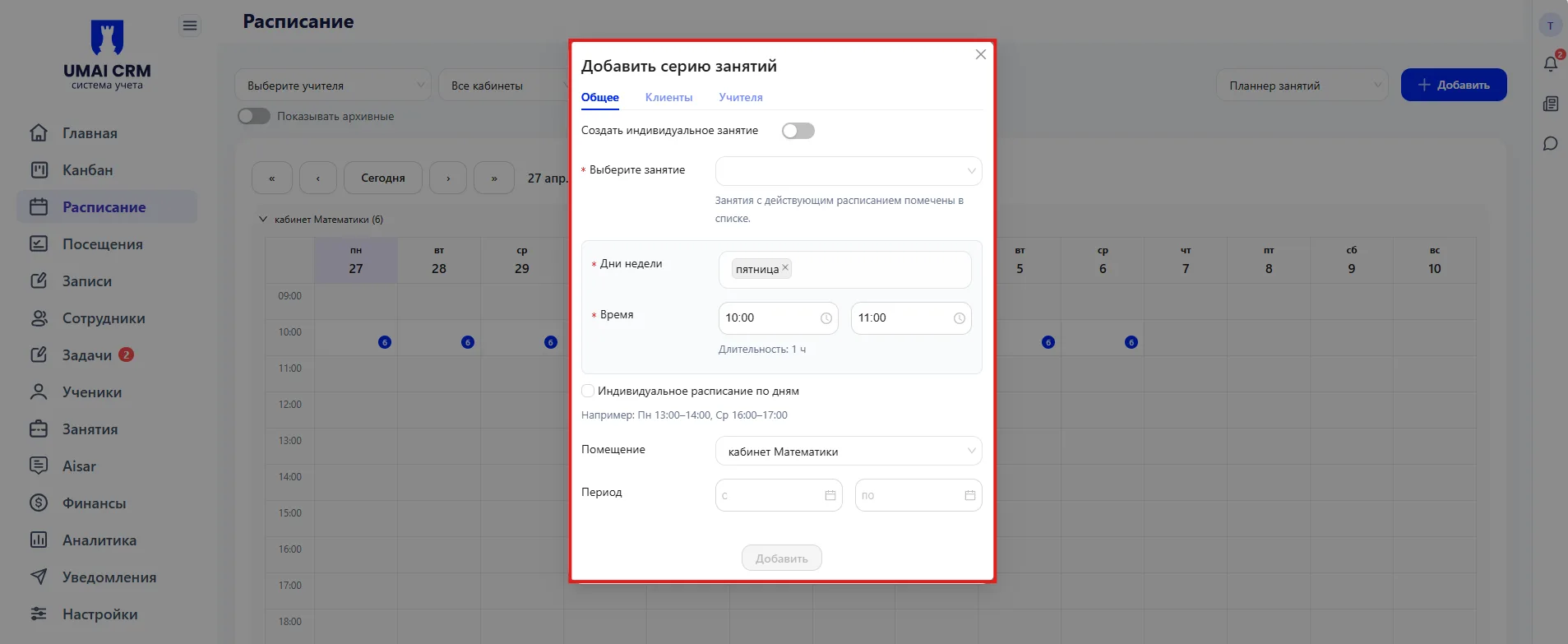This screenshot has height=644, width=1568.
Task: Collapse the sidebar with the hamburger icon
Action: pyautogui.click(x=190, y=26)
